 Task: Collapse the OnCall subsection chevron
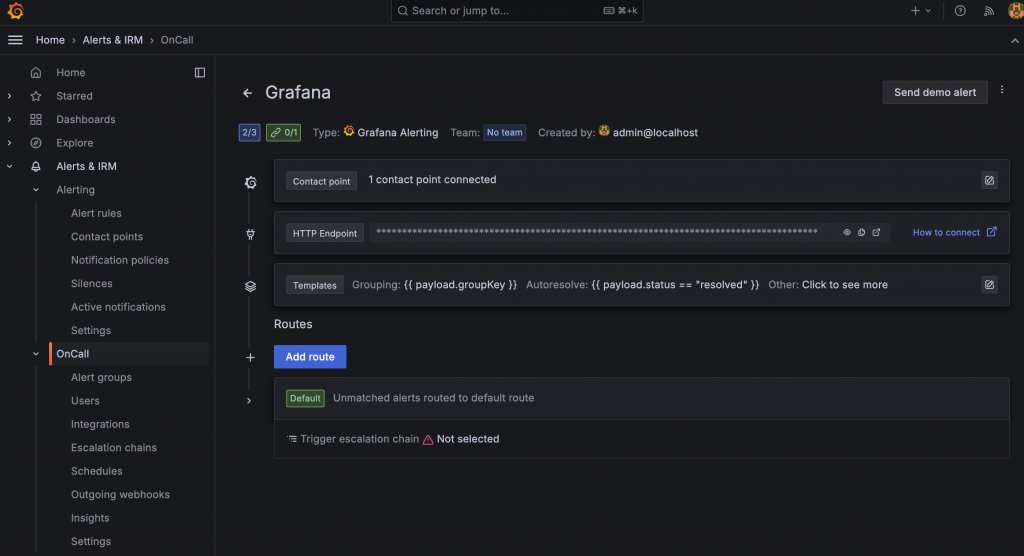point(36,354)
